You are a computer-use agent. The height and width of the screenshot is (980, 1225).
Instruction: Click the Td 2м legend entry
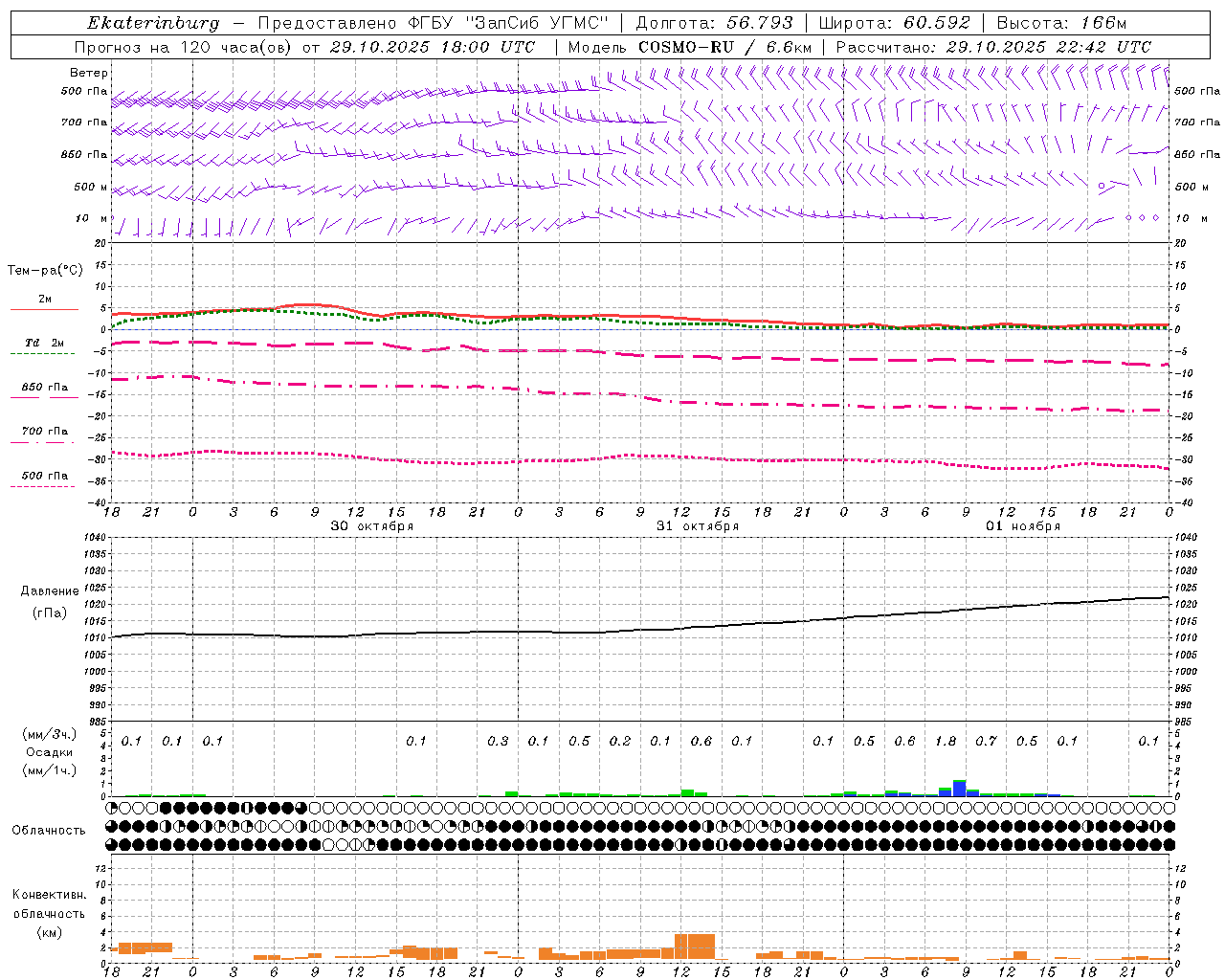click(44, 343)
